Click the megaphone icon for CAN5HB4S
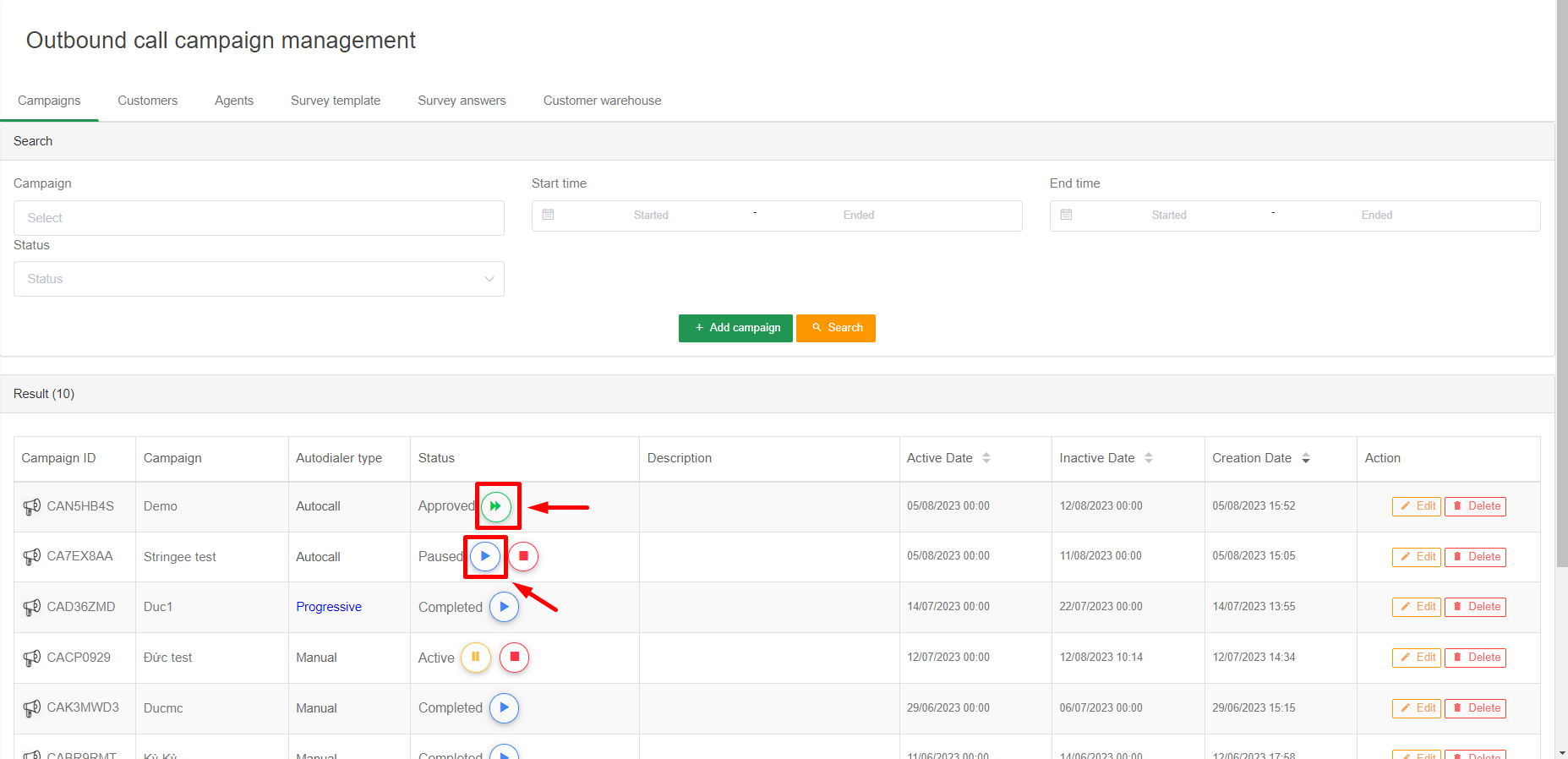Viewport: 1568px width, 759px height. pyautogui.click(x=31, y=506)
